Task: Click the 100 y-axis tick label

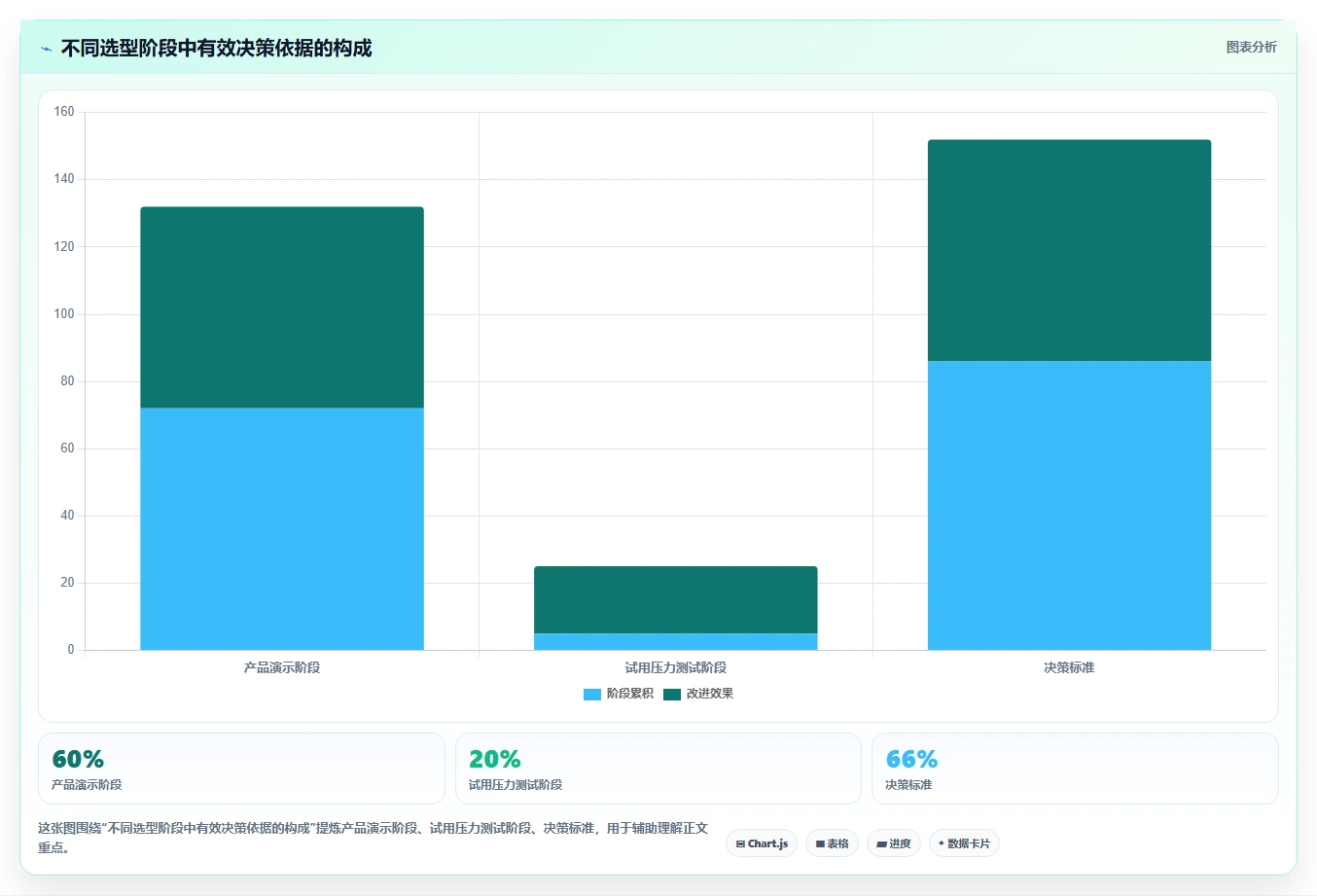Action: [x=64, y=313]
